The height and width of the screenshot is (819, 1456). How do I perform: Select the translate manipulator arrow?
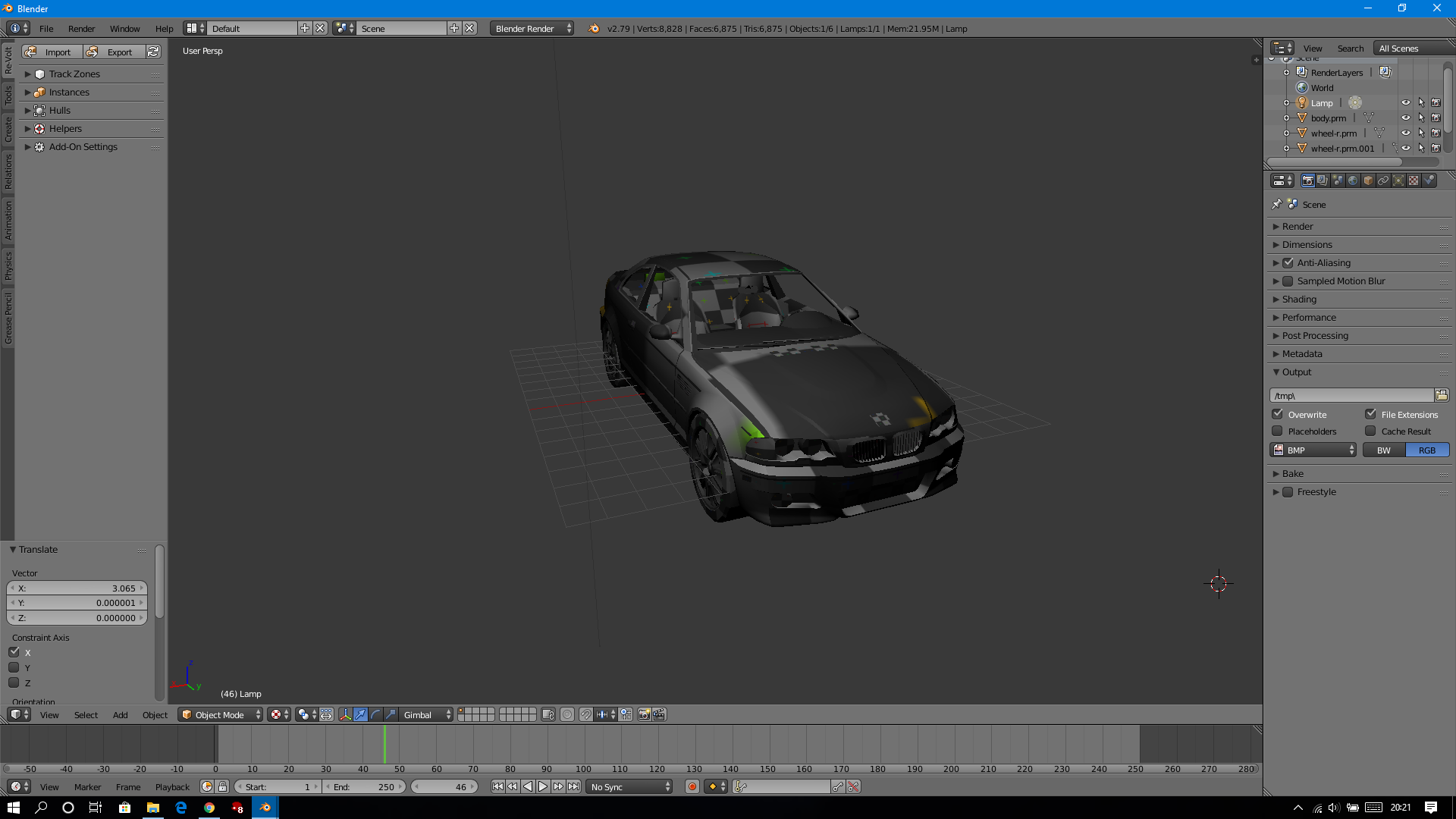[360, 714]
